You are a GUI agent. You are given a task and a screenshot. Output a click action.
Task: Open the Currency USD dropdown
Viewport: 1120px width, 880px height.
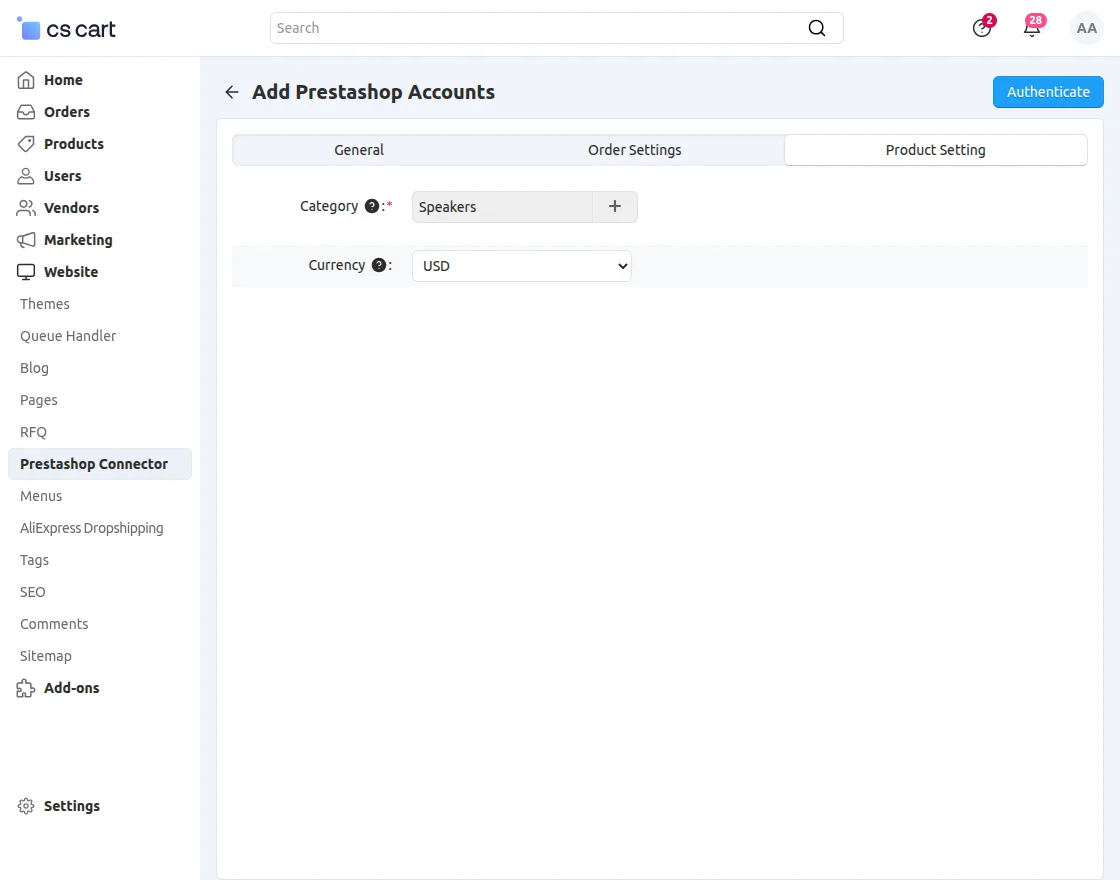(522, 266)
